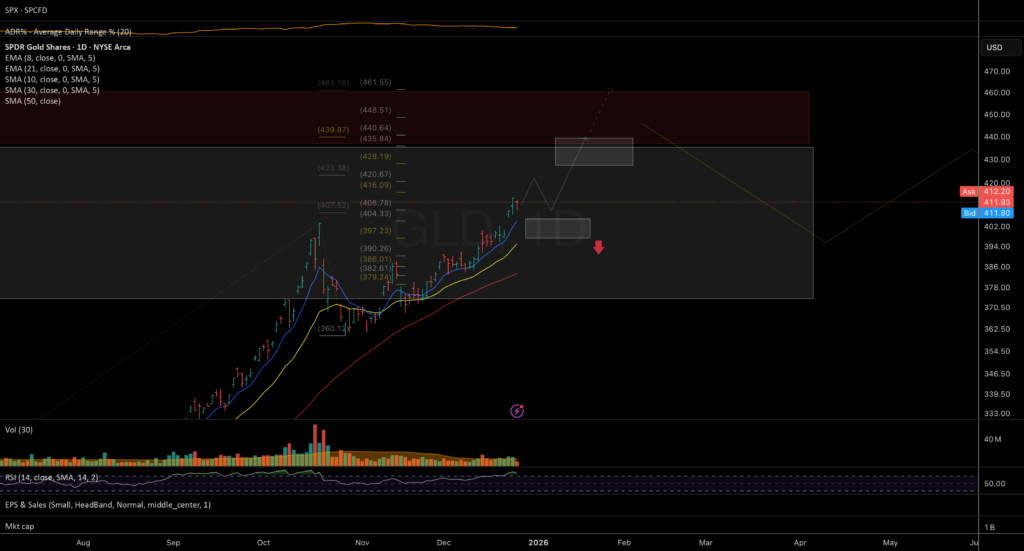Screen dimensions: 1024x551
Task: Select the EMA 8 indicator legend
Action: [50, 58]
